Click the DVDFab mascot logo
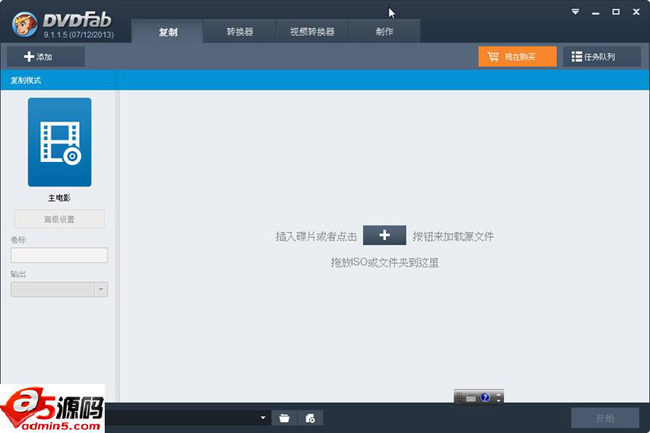 [x=25, y=24]
